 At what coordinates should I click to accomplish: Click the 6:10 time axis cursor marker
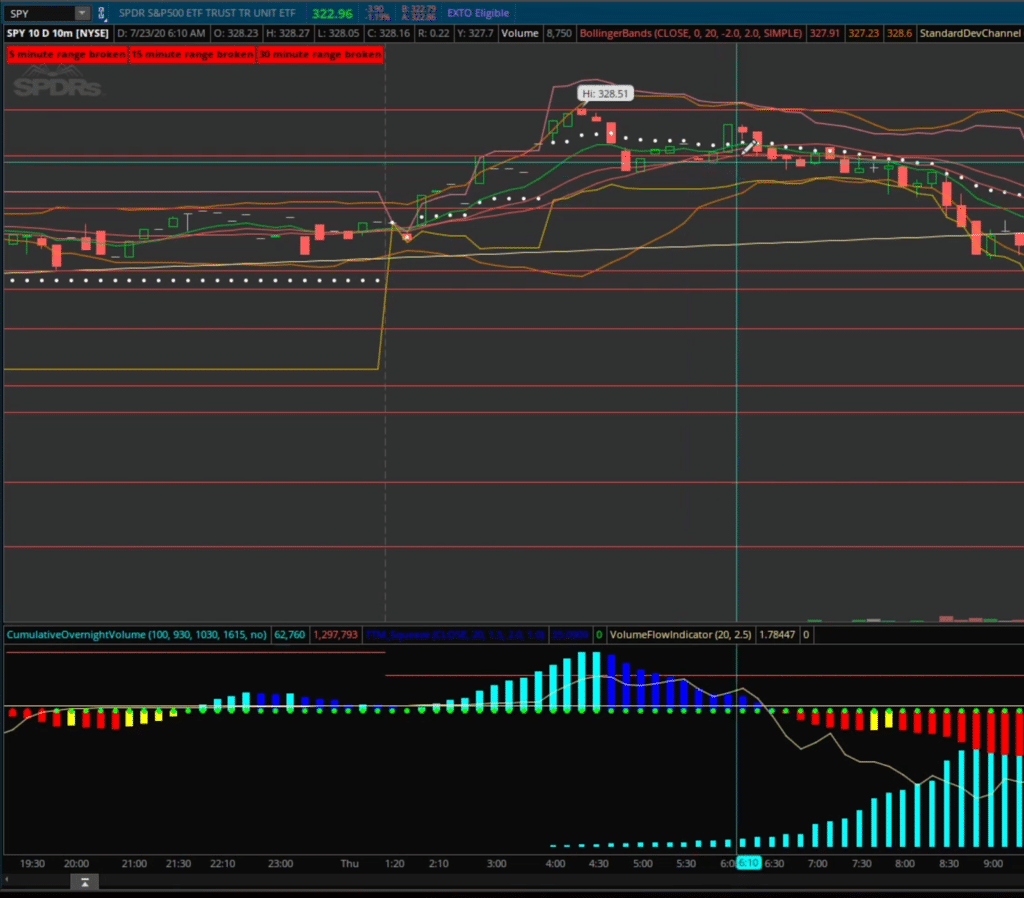coord(748,863)
